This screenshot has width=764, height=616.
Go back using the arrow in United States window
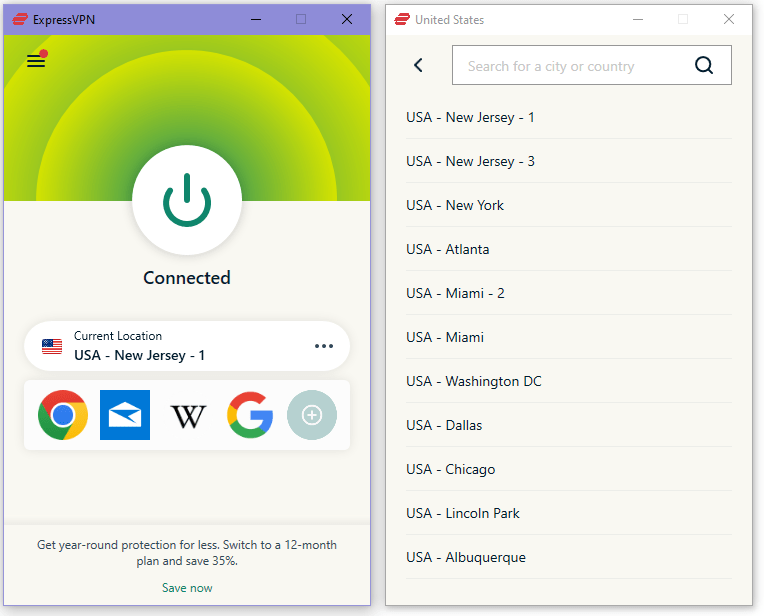418,65
